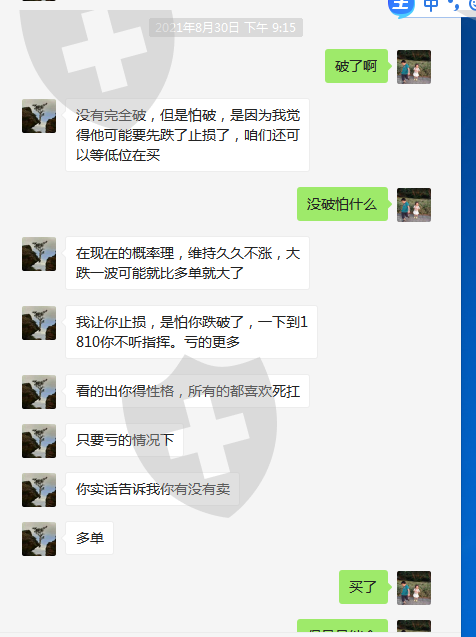Open contact avatar next to 没有完全破 message
This screenshot has height=637, width=476.
(39, 116)
